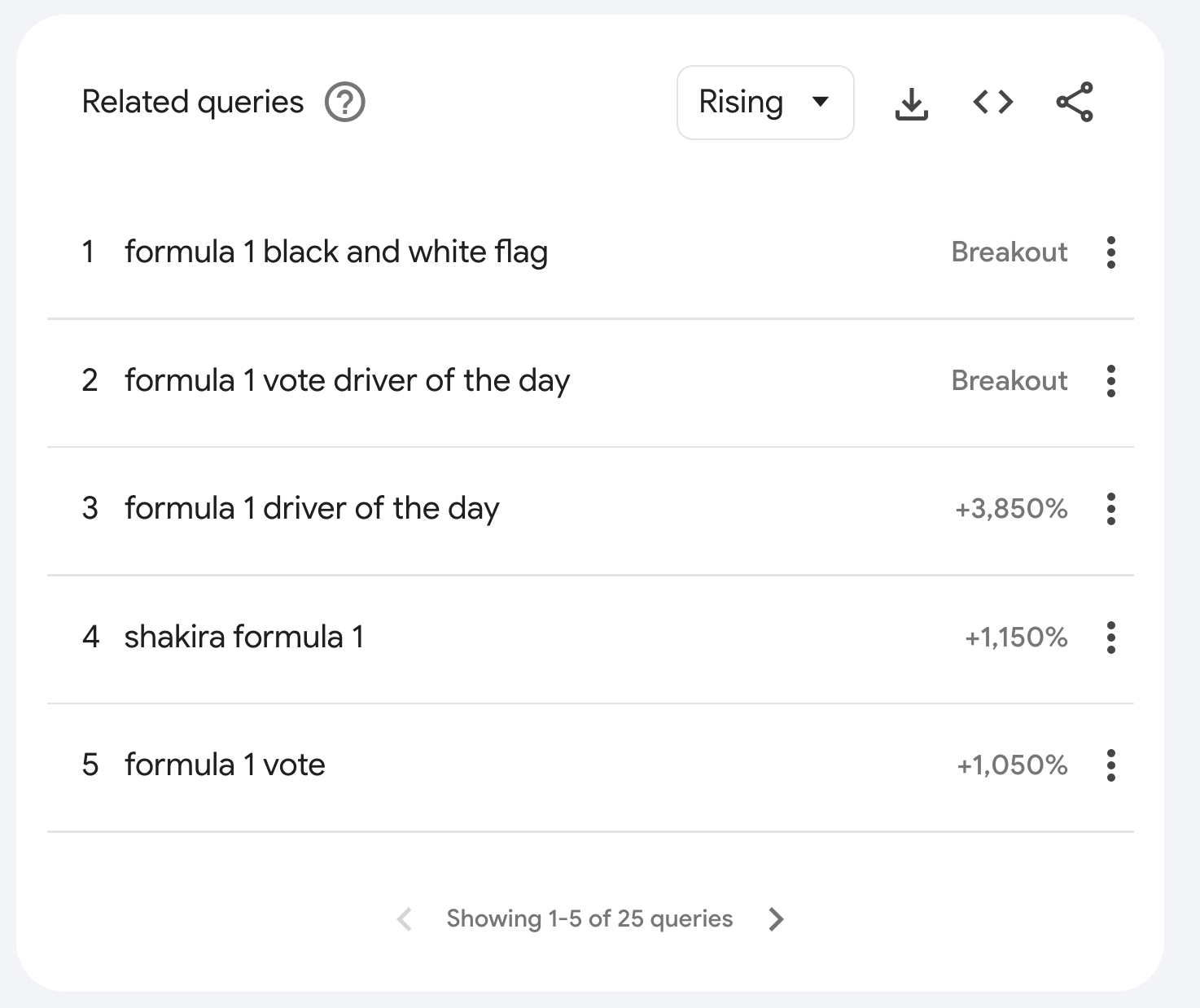Open options for vote driver of the day
Screen dimensions: 1200x1008
pyautogui.click(x=1110, y=380)
